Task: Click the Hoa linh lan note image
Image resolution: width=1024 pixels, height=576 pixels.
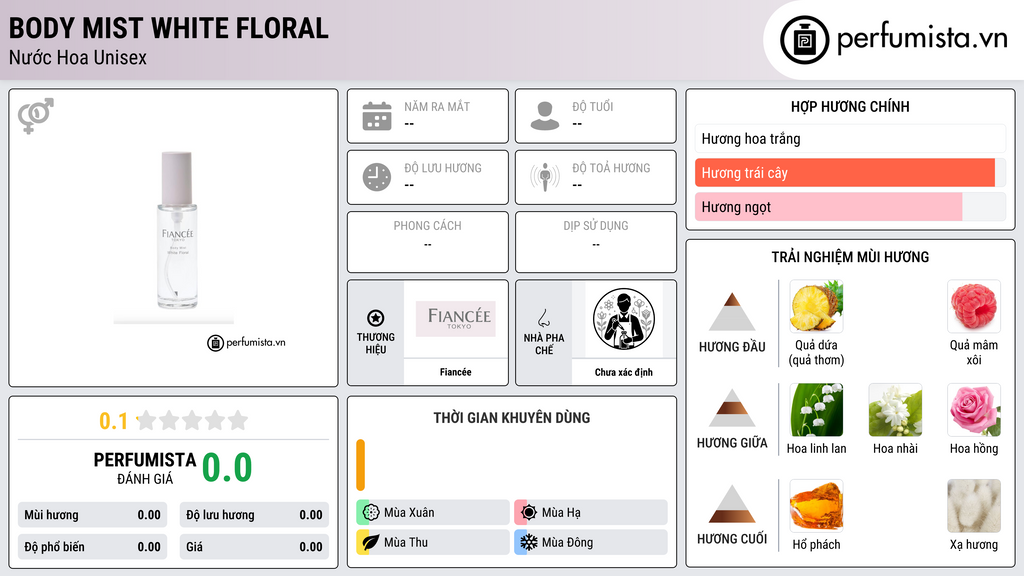Action: click(816, 409)
